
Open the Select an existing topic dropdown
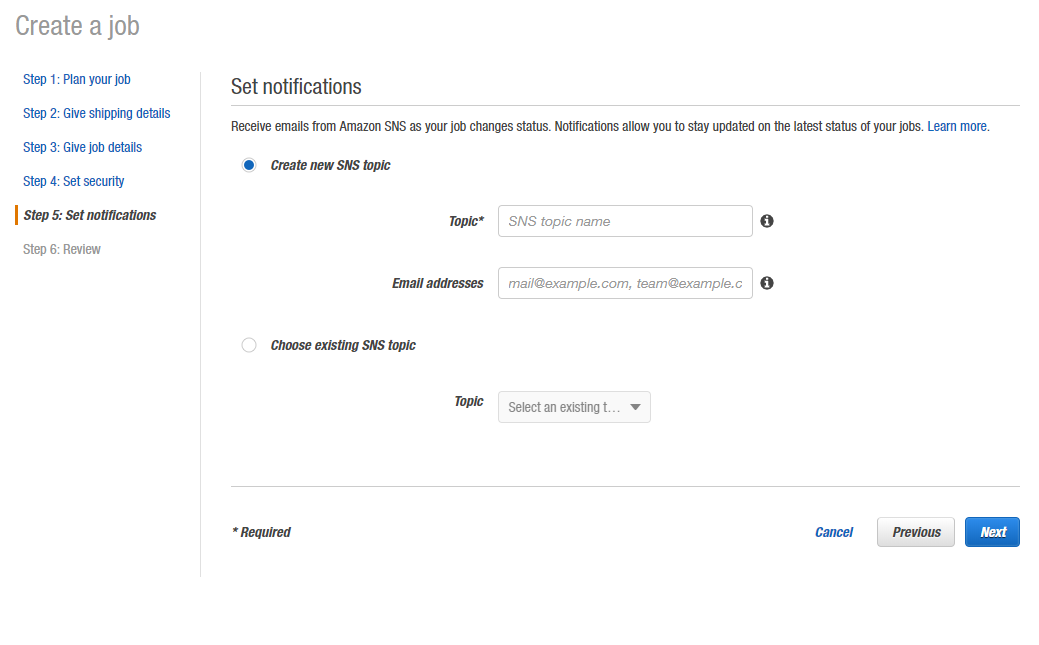click(x=574, y=406)
